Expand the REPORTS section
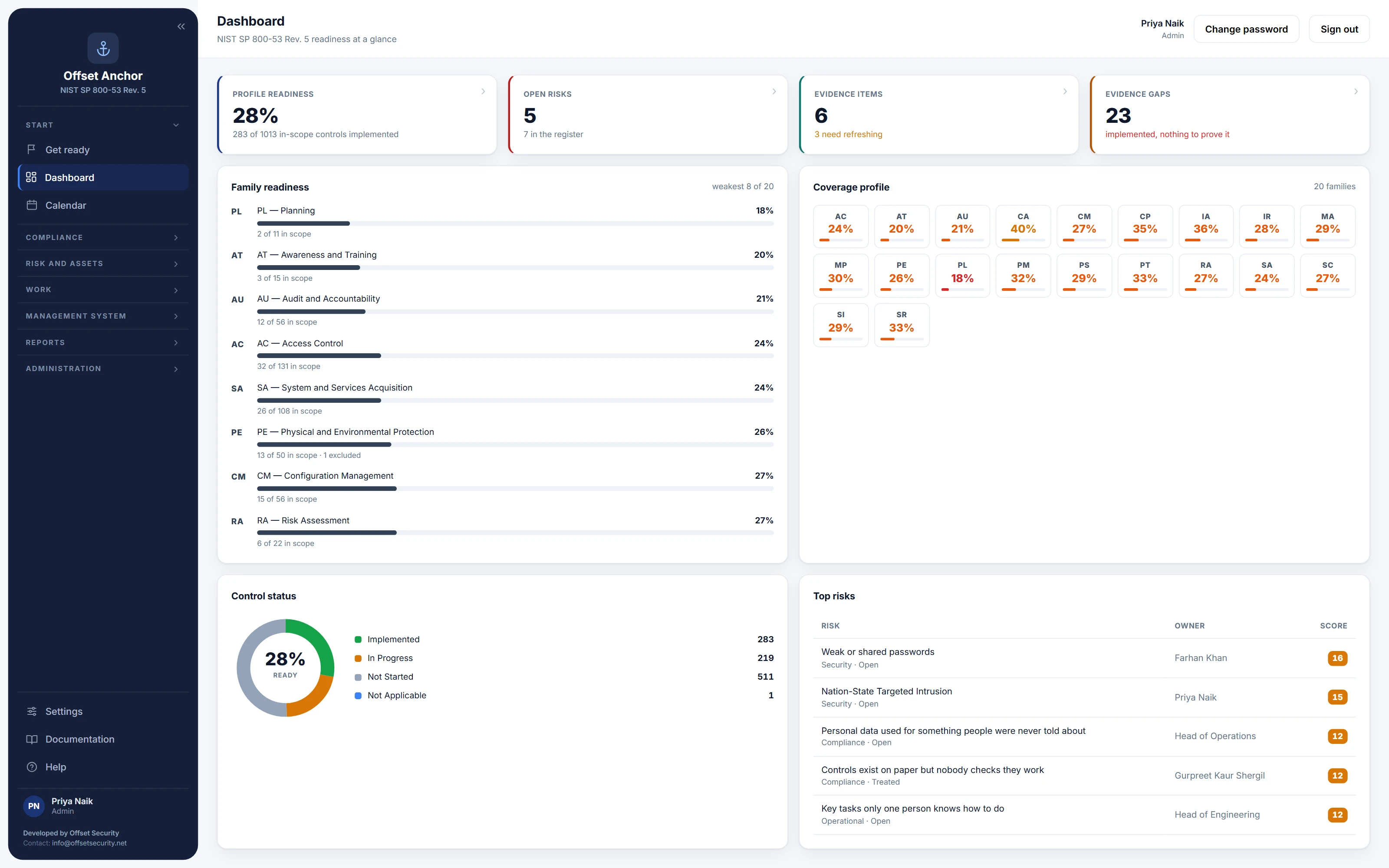 (x=103, y=343)
